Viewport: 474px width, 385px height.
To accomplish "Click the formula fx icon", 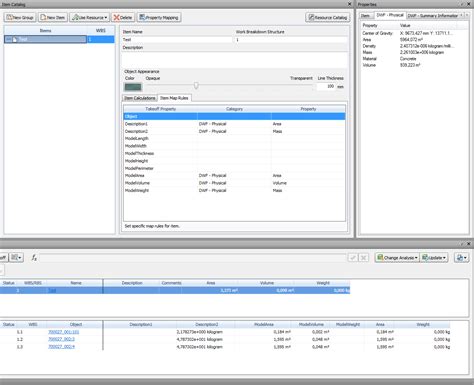I will click(x=34, y=258).
